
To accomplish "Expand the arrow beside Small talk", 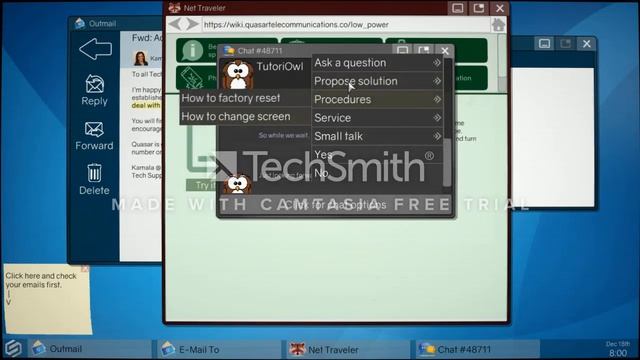I will (x=437, y=136).
